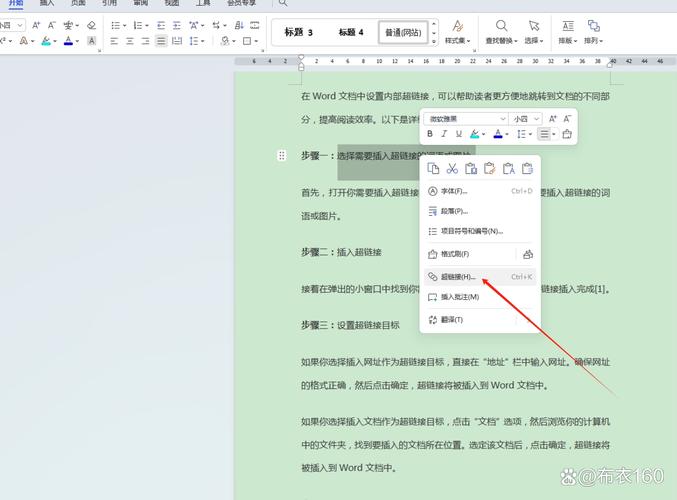677x500 pixels.
Task: Click the increase font size icon in mini toolbar
Action: pyautogui.click(x=553, y=119)
